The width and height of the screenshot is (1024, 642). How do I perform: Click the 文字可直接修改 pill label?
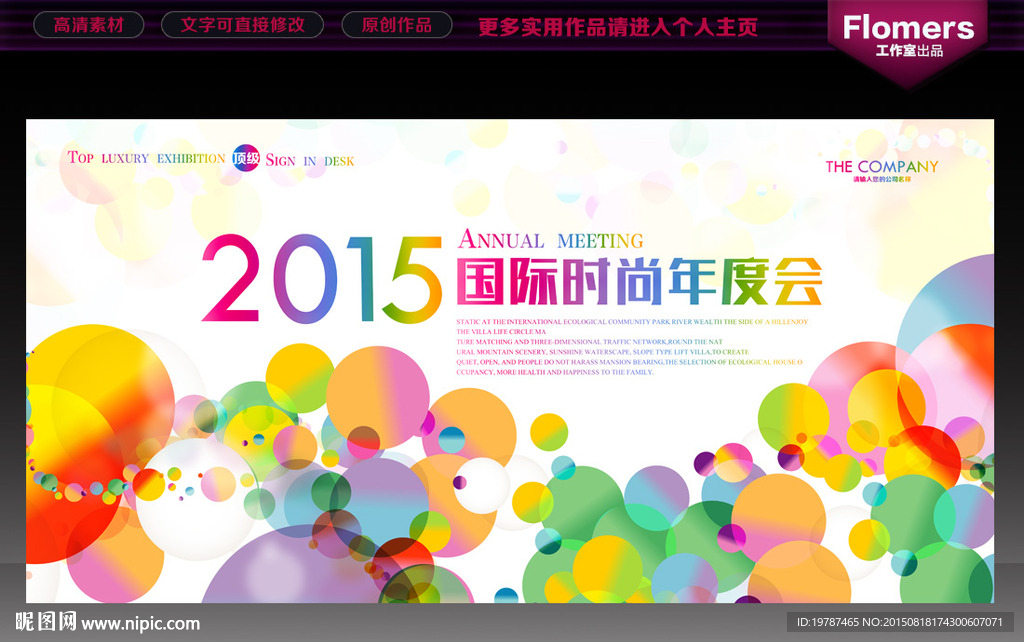pyautogui.click(x=242, y=25)
